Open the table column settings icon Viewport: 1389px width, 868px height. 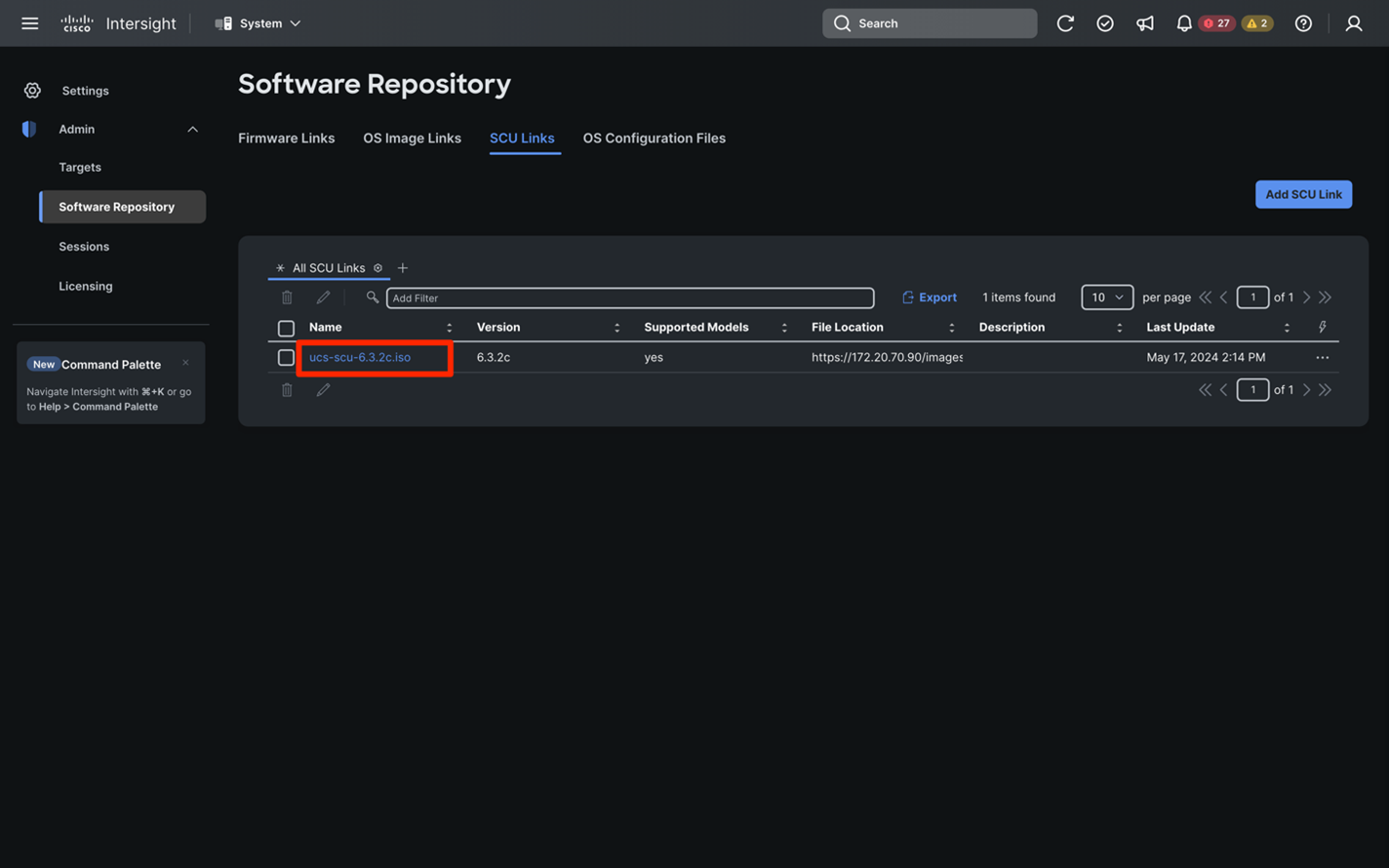point(1323,328)
